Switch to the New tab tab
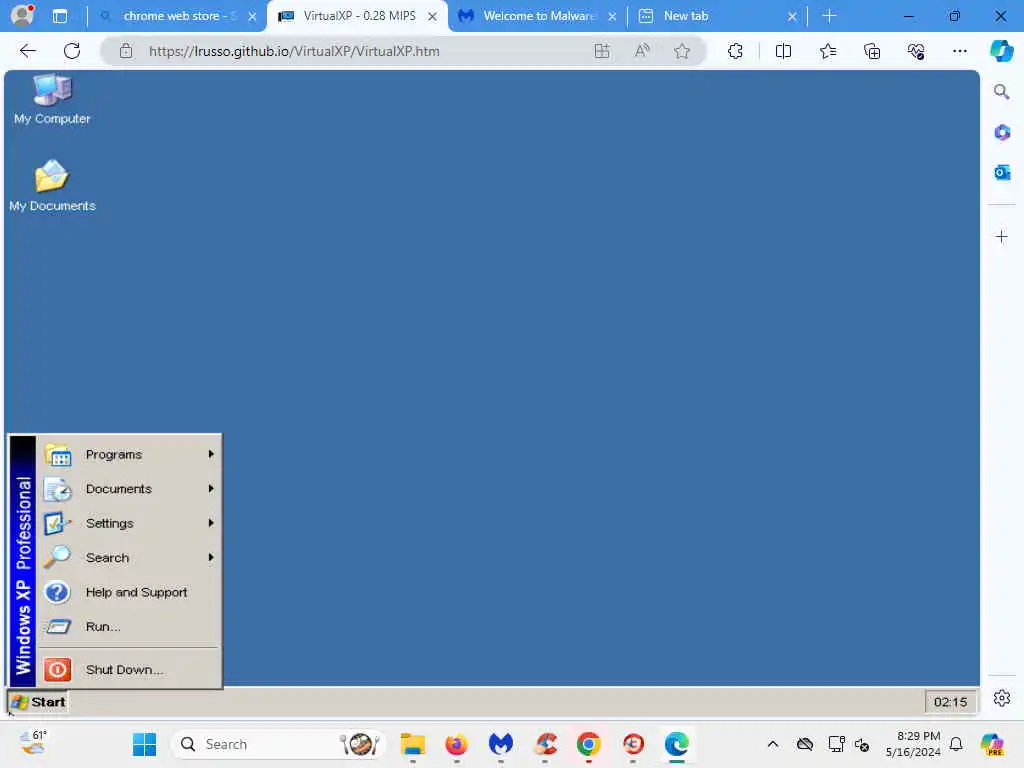1024x768 pixels. [717, 16]
